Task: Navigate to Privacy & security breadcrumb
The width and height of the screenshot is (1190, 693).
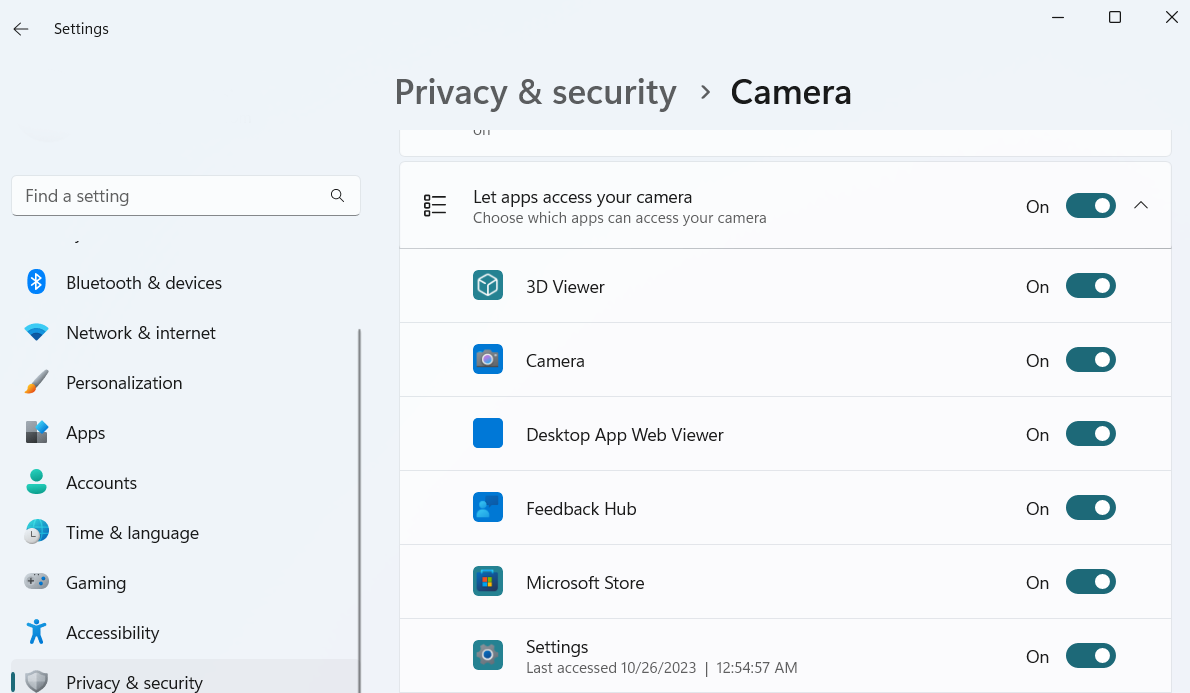Action: [535, 92]
